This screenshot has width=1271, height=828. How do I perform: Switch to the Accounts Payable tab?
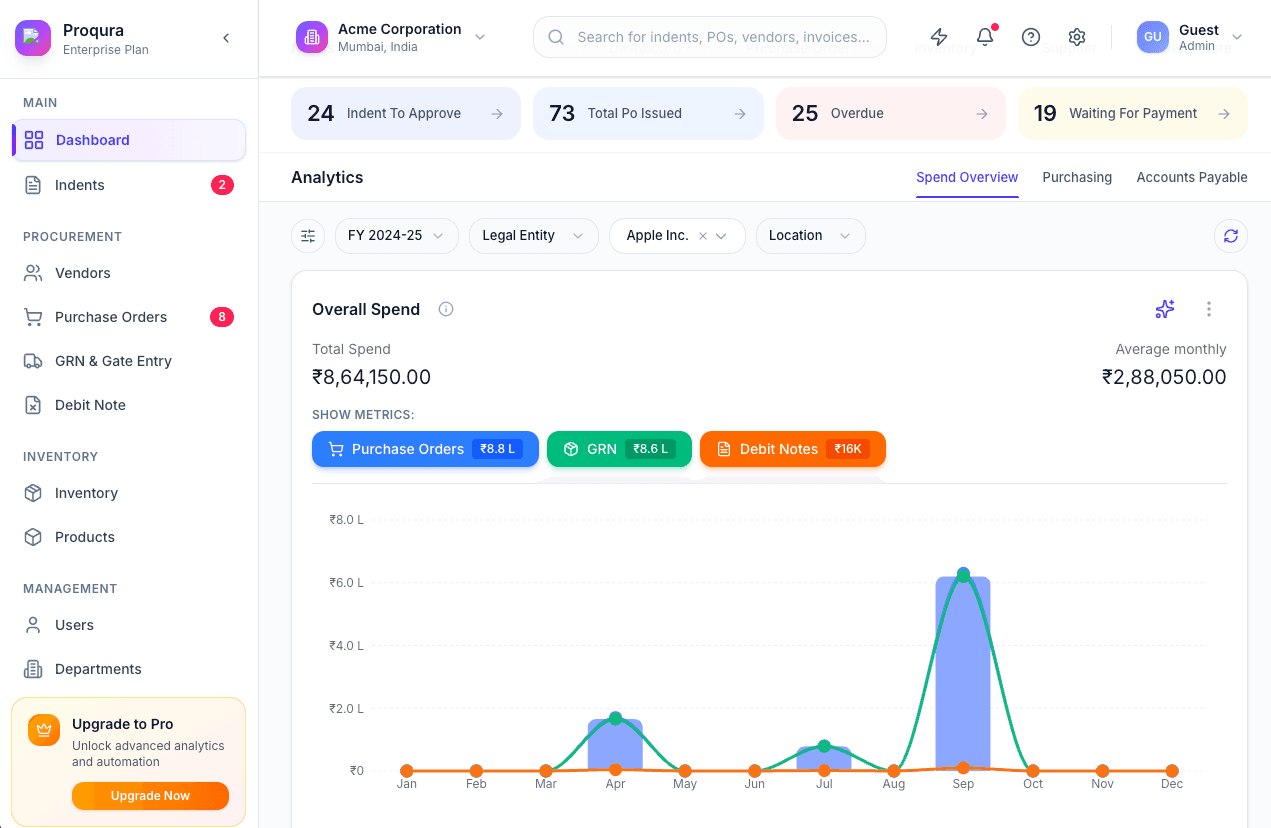point(1191,177)
